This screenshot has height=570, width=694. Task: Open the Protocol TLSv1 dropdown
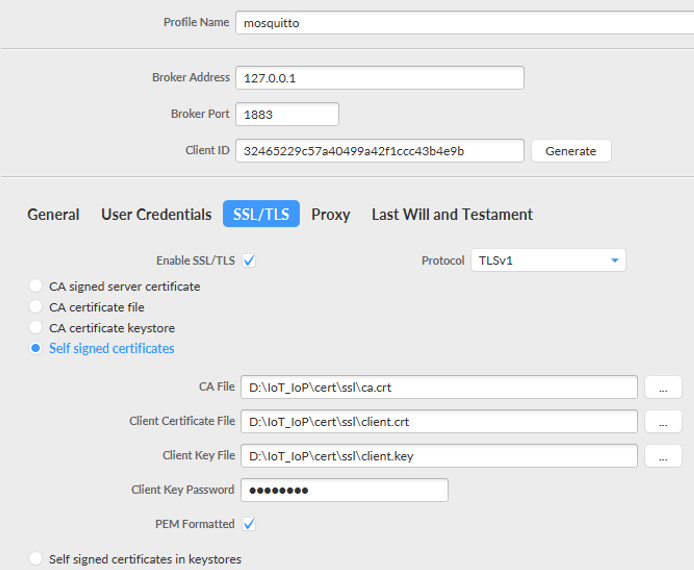(548, 260)
